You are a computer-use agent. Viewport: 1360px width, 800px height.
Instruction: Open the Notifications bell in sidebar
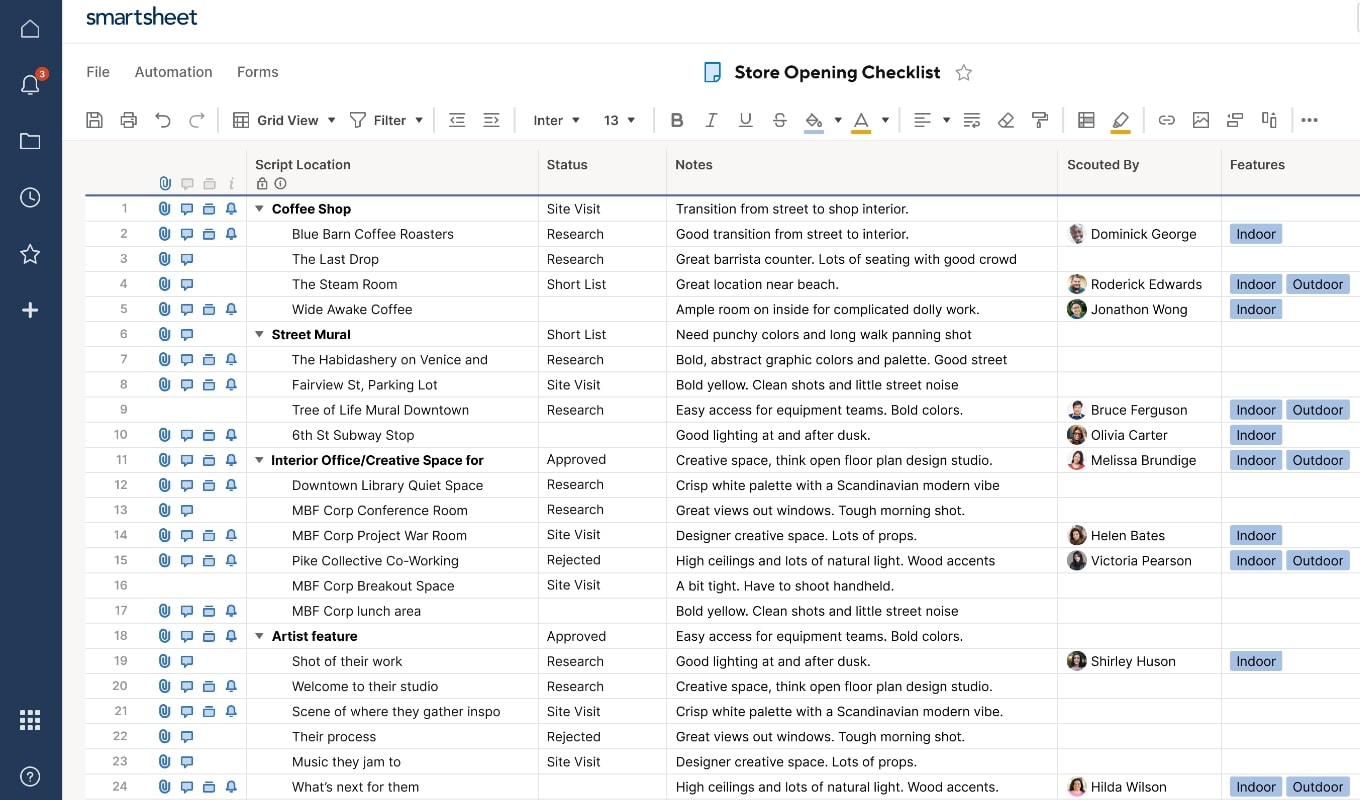click(x=30, y=85)
